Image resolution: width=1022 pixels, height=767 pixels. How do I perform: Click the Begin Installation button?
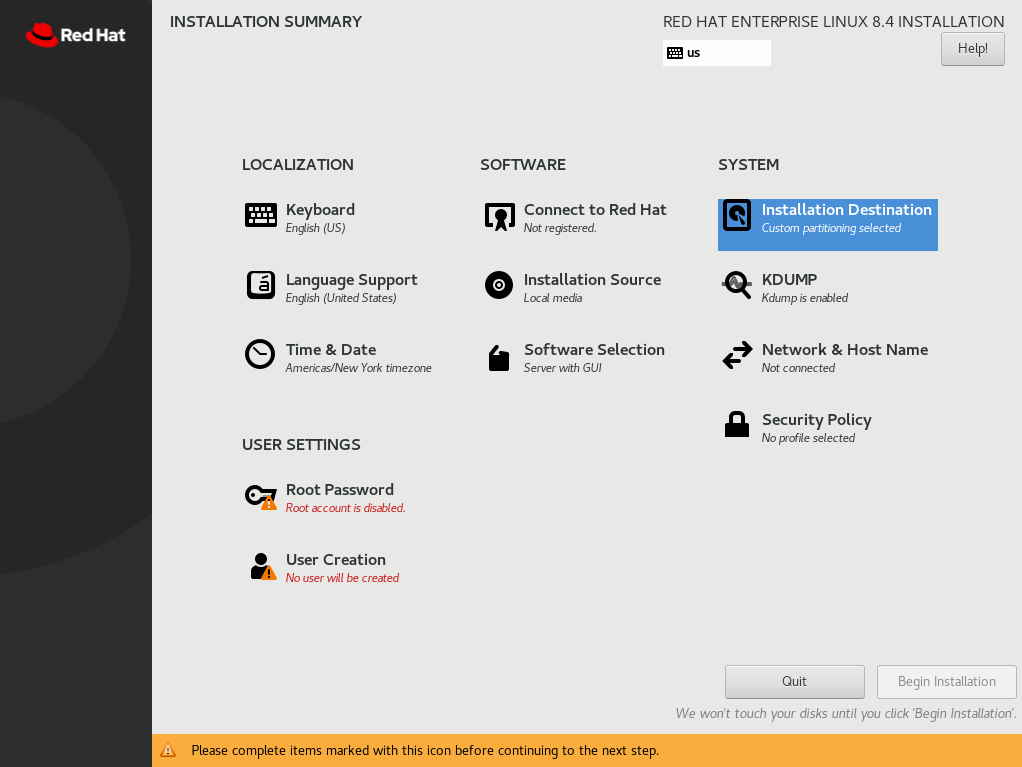pyautogui.click(x=946, y=682)
